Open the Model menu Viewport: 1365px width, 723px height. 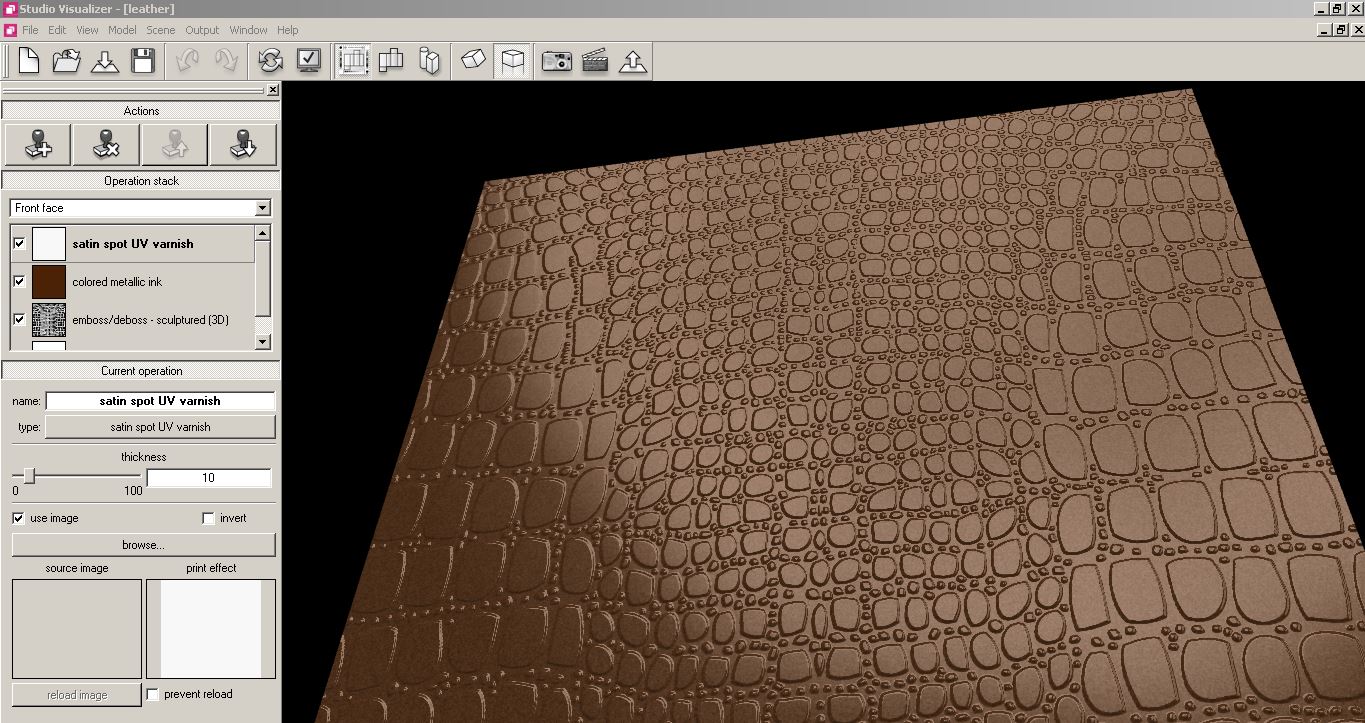(122, 30)
